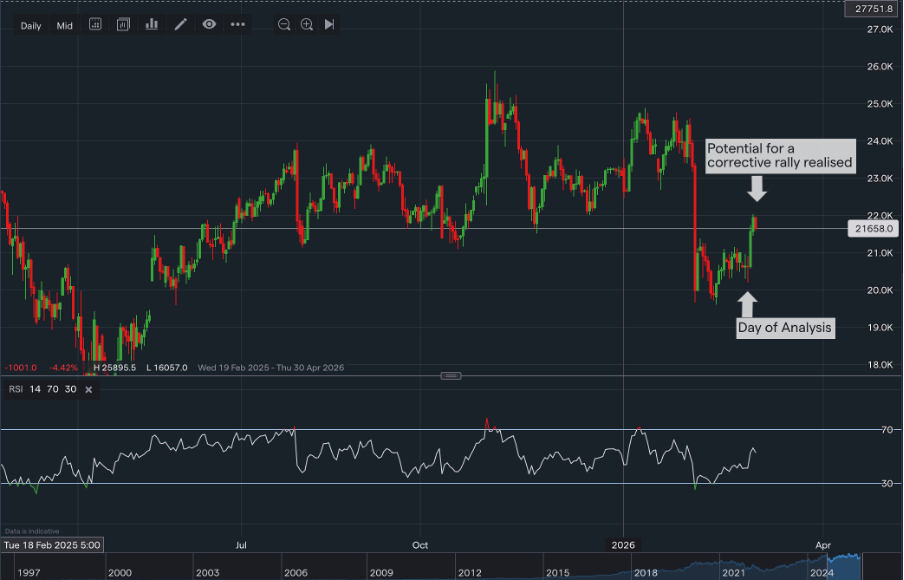This screenshot has height=580, width=904.
Task: Jump to latest bar with skip icon
Action: [x=330, y=25]
